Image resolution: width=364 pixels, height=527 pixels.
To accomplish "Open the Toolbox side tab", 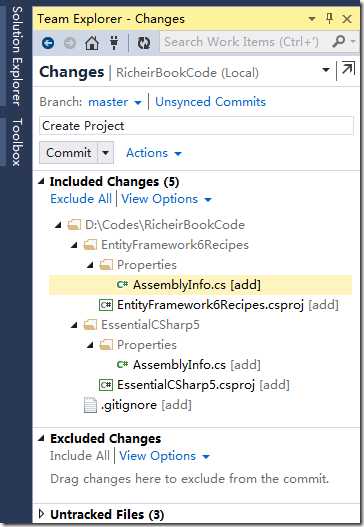I will [17, 141].
